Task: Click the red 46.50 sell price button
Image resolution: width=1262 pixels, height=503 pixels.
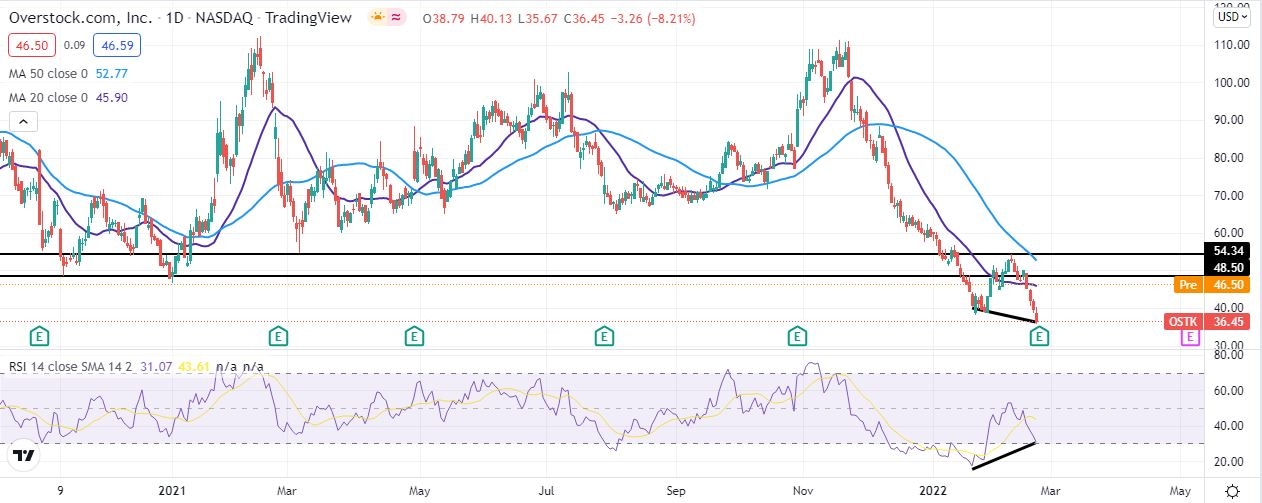Action: [x=30, y=45]
